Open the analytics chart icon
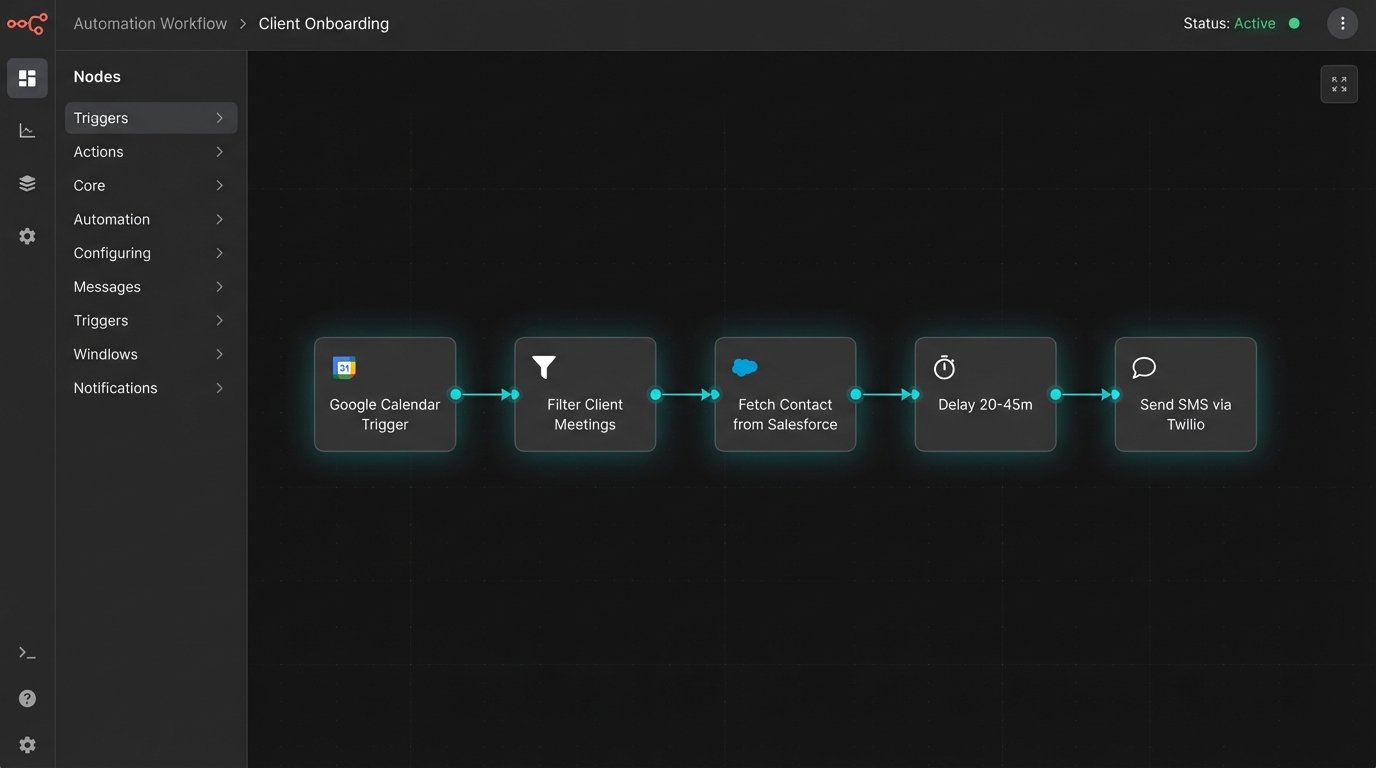The height and width of the screenshot is (768, 1376). coord(27,131)
